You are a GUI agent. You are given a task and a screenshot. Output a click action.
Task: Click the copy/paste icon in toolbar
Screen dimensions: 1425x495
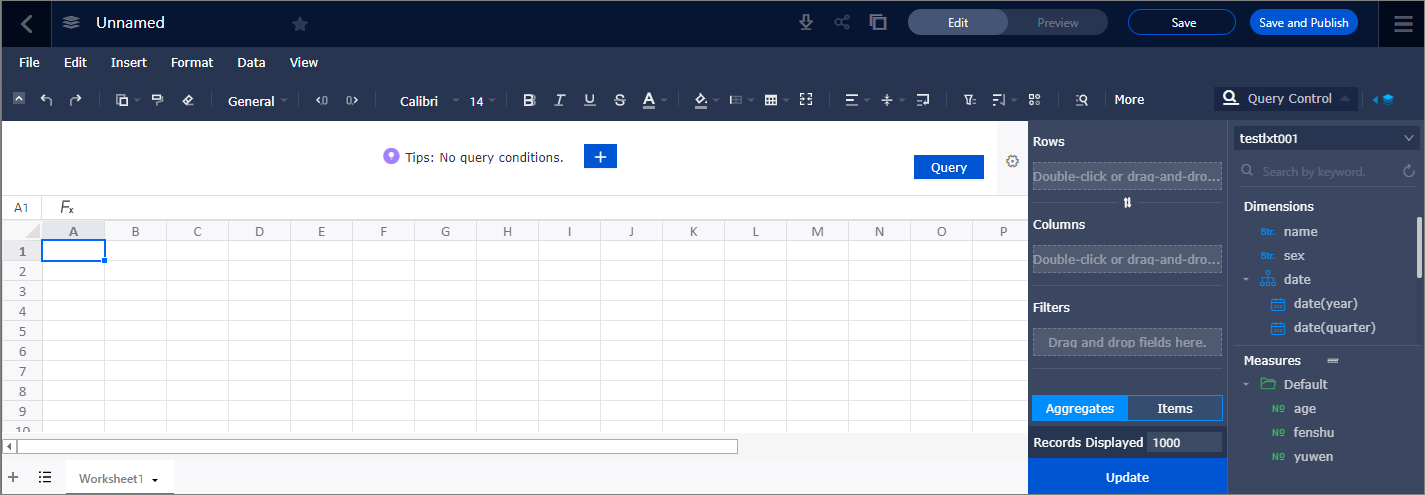122,100
